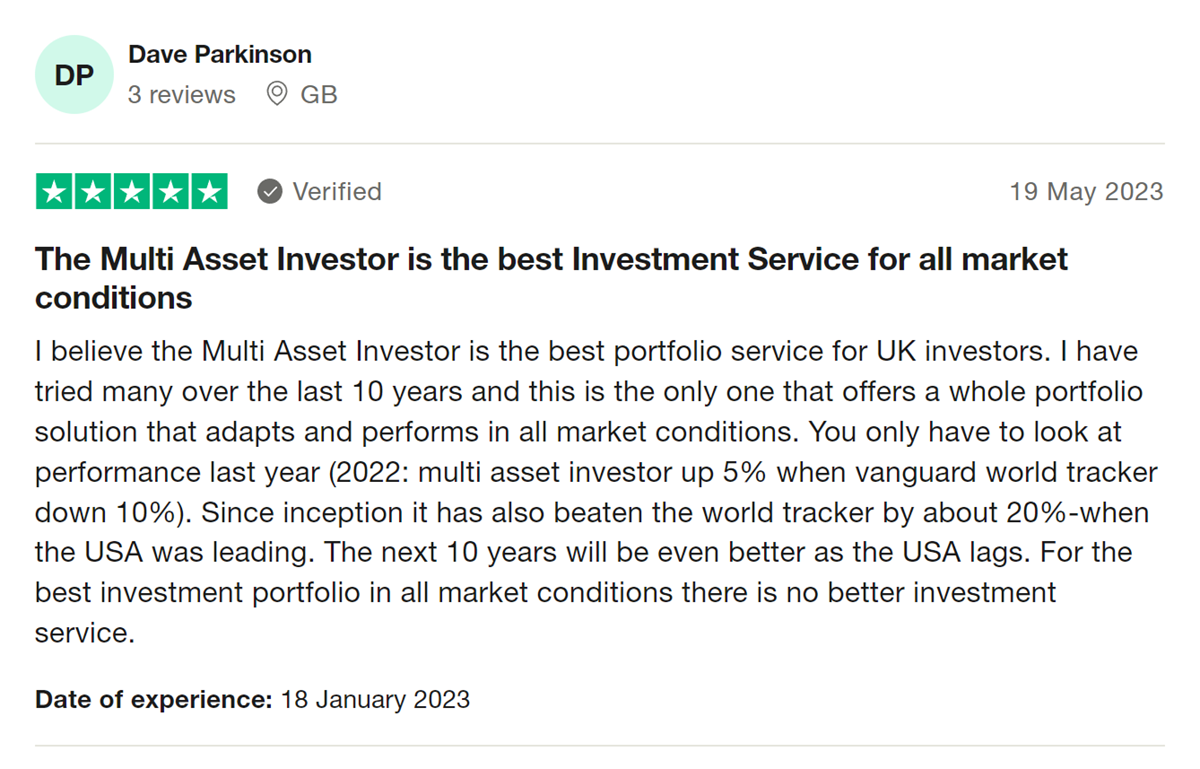Image resolution: width=1200 pixels, height=769 pixels.
Task: Click the Verified label text
Action: 337,191
